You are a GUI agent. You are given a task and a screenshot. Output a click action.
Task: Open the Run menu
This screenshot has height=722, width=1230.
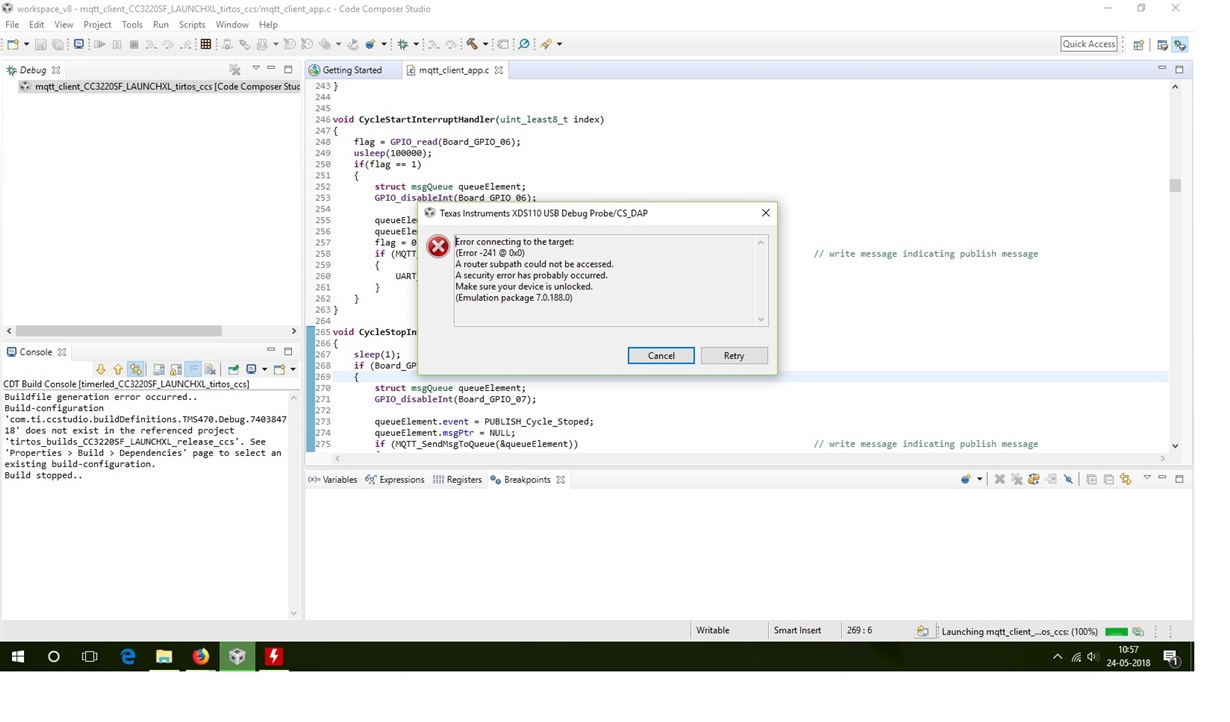pos(160,24)
